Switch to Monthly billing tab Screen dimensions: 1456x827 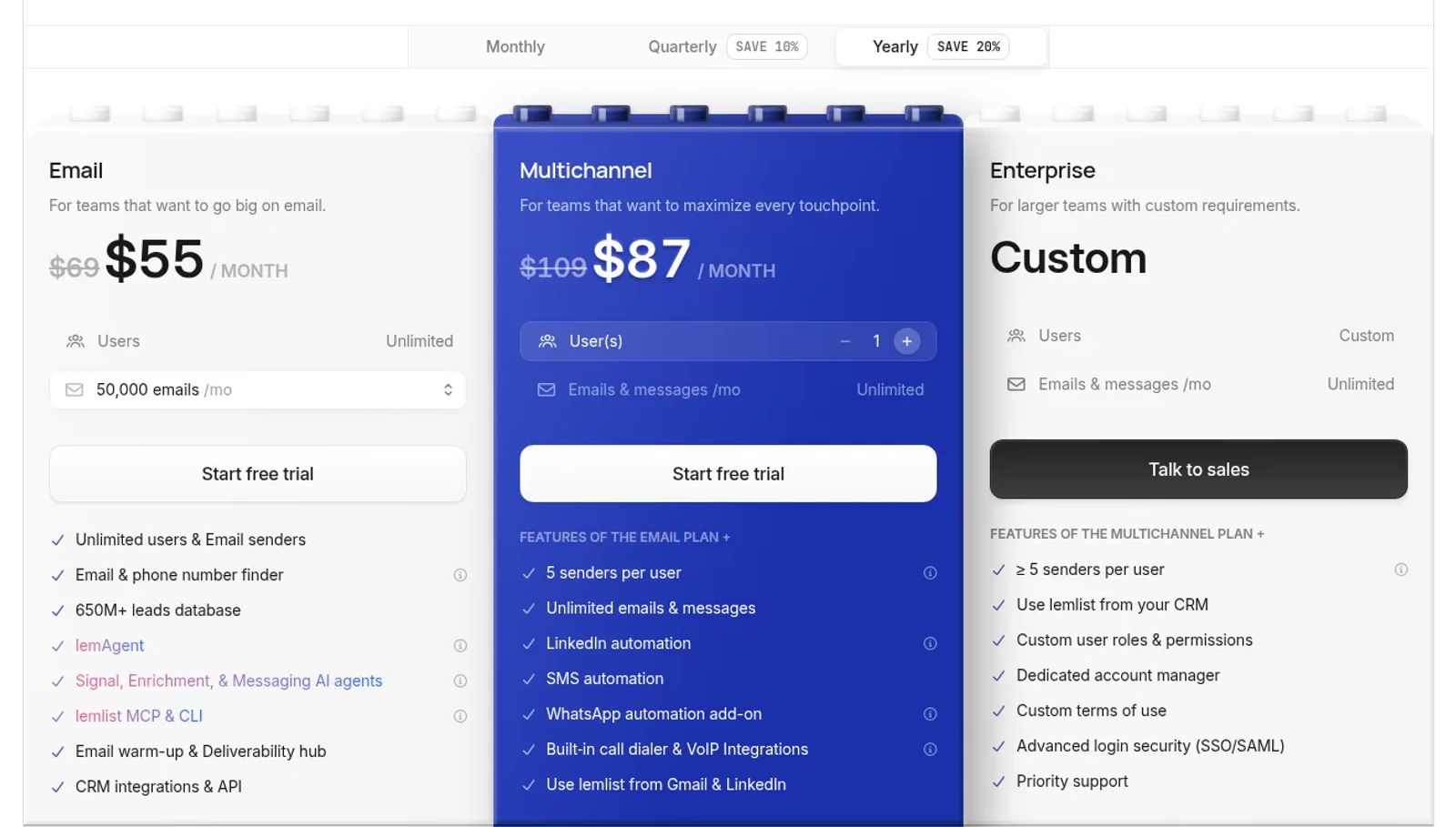click(x=515, y=46)
